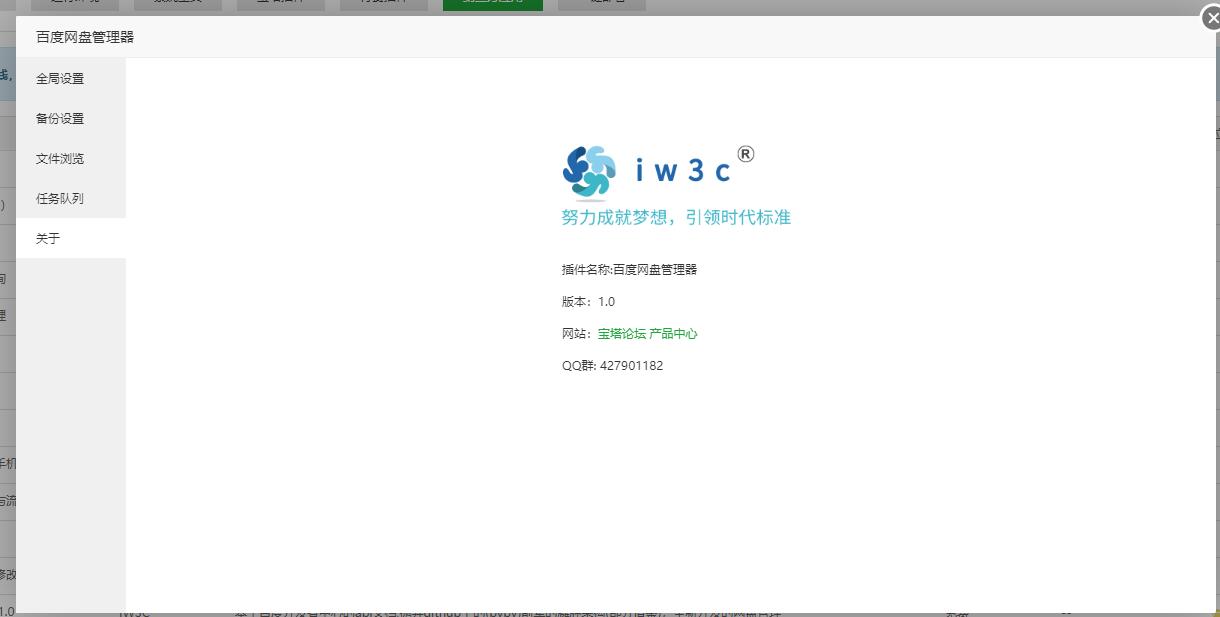The image size is (1220, 617).
Task: Switch to 备份设置 tab
Action: [71, 118]
